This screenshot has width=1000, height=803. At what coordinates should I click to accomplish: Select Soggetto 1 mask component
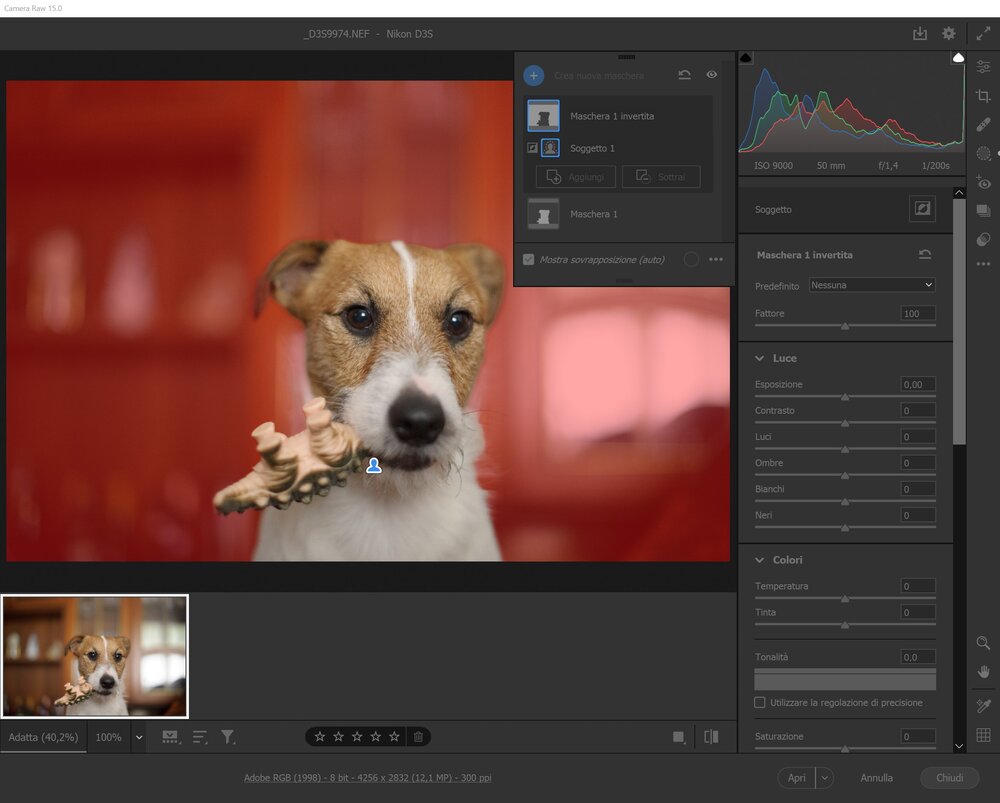[x=619, y=148]
